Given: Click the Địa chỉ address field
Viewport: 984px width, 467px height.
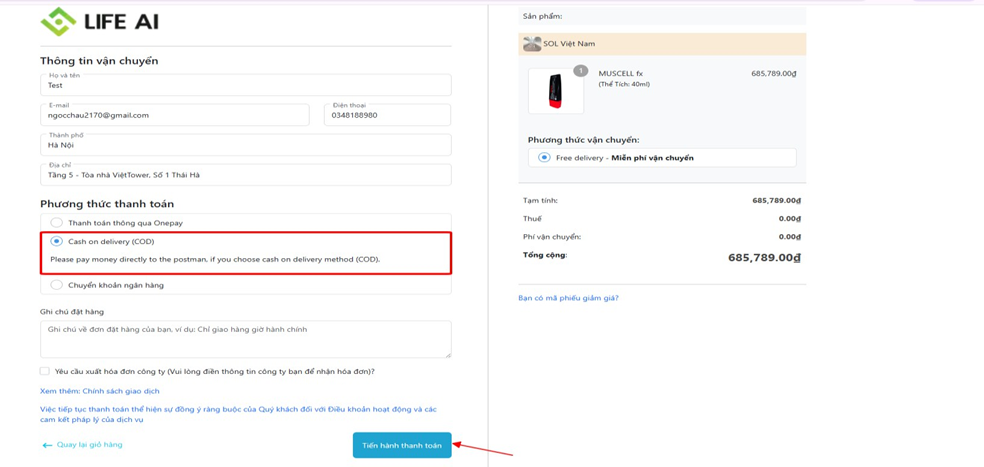Looking at the screenshot, I should click(x=245, y=175).
